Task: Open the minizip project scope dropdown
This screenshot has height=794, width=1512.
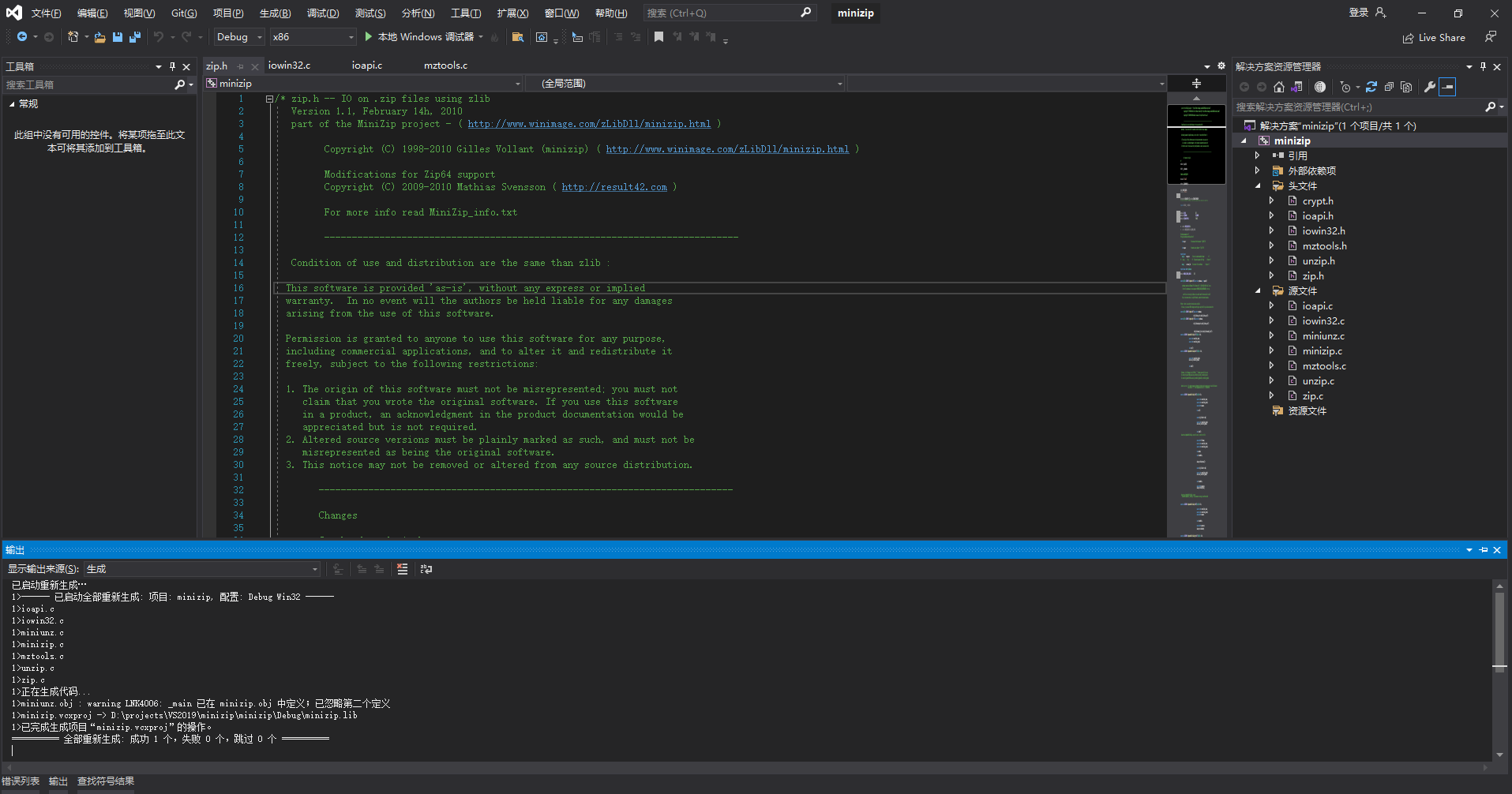Action: pyautogui.click(x=363, y=84)
